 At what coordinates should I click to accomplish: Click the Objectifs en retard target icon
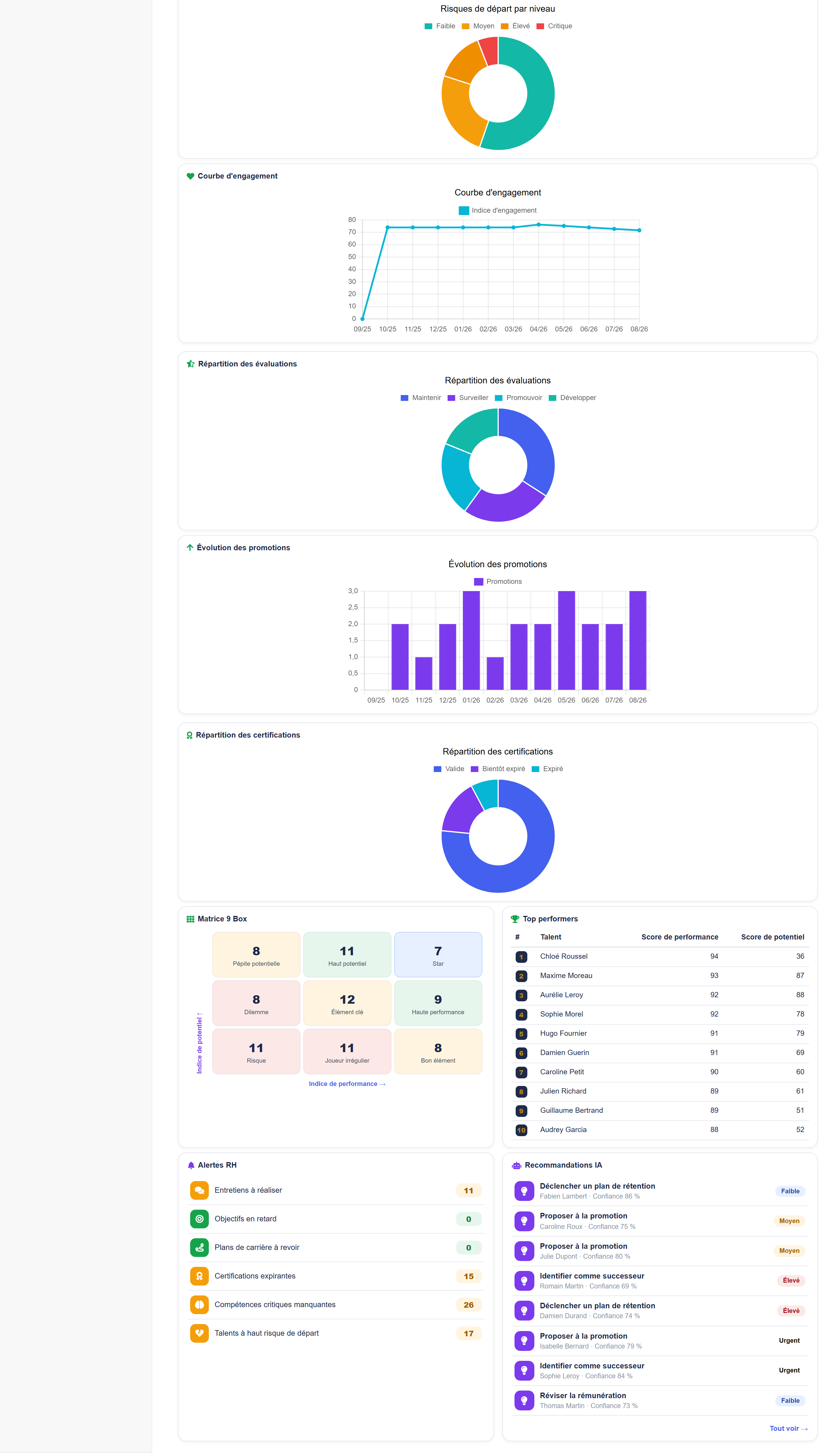pos(199,1219)
